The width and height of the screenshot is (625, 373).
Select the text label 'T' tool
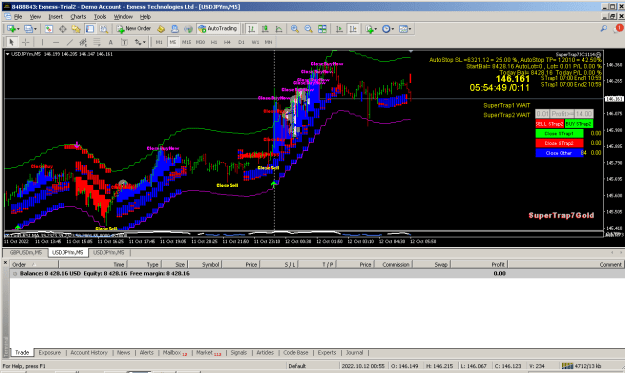[x=124, y=42]
